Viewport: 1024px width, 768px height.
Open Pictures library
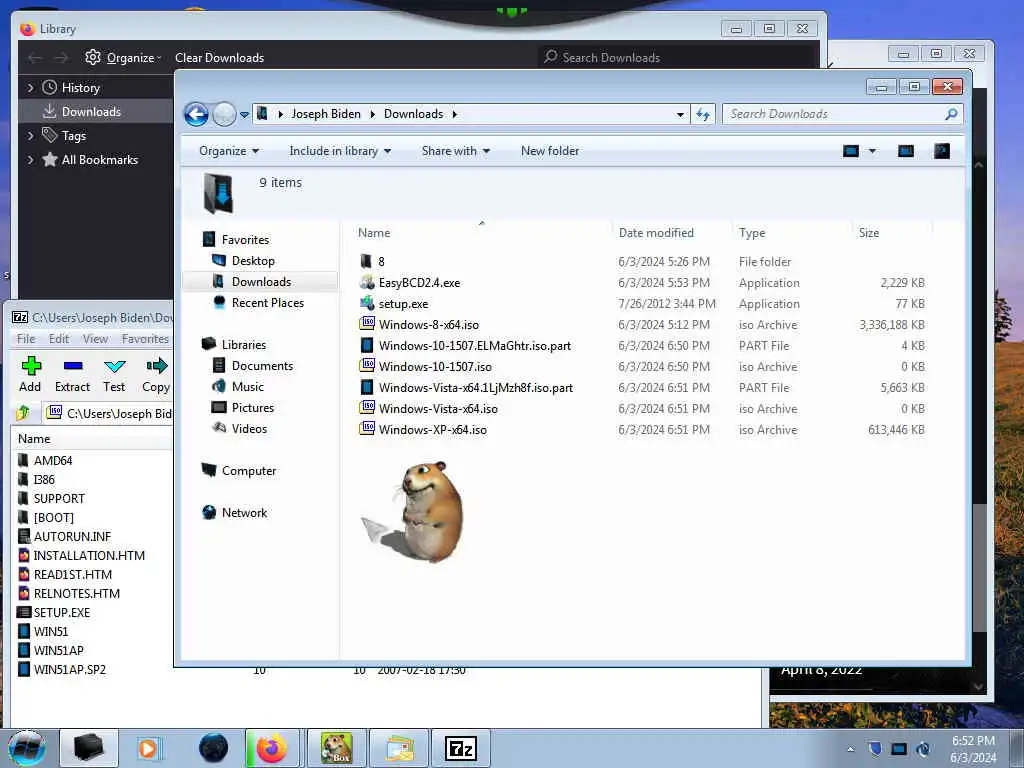tap(252, 408)
